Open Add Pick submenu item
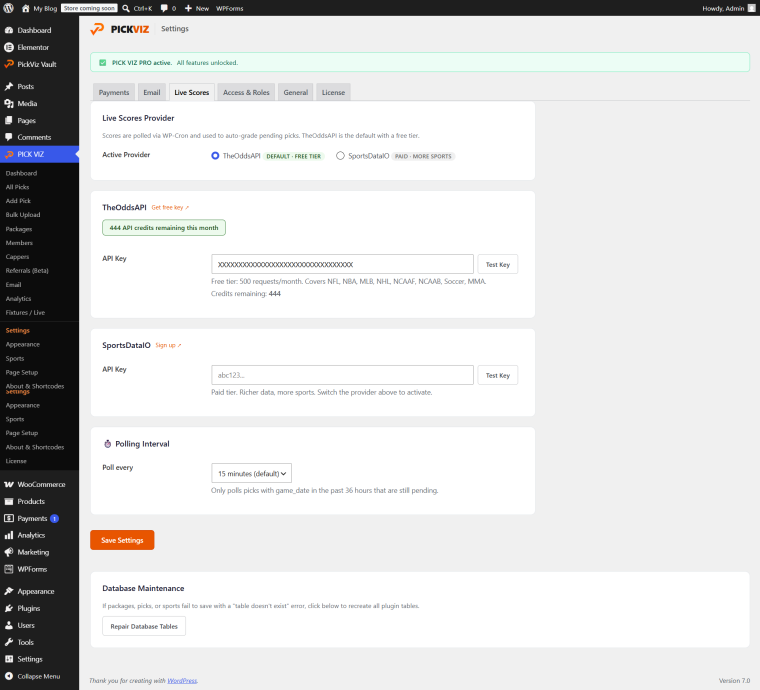This screenshot has width=760, height=690. 18,201
